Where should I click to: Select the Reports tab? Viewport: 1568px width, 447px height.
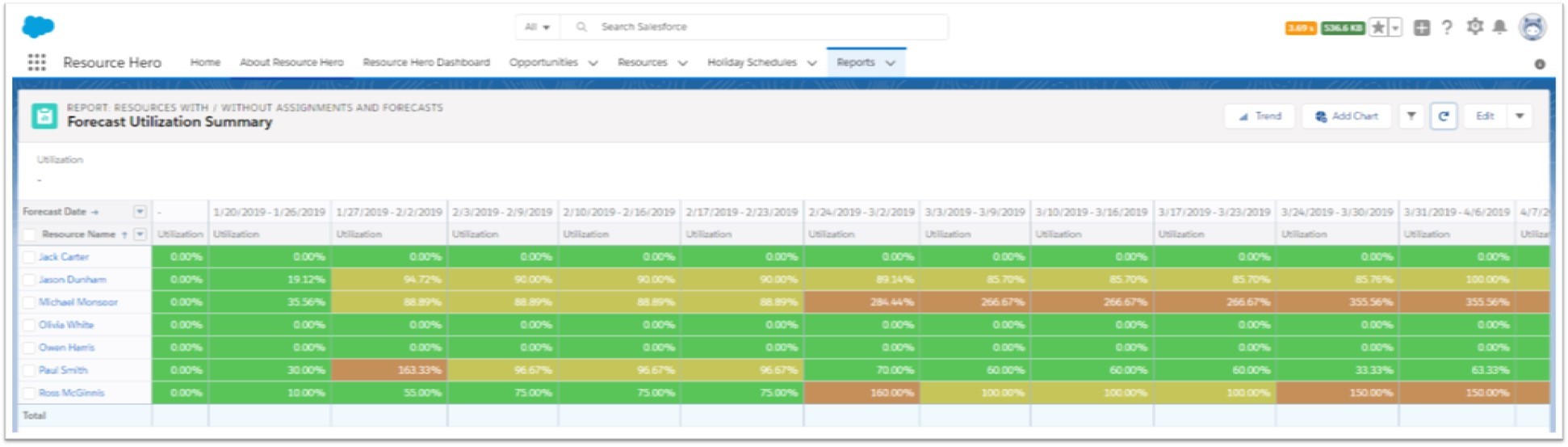coord(856,62)
